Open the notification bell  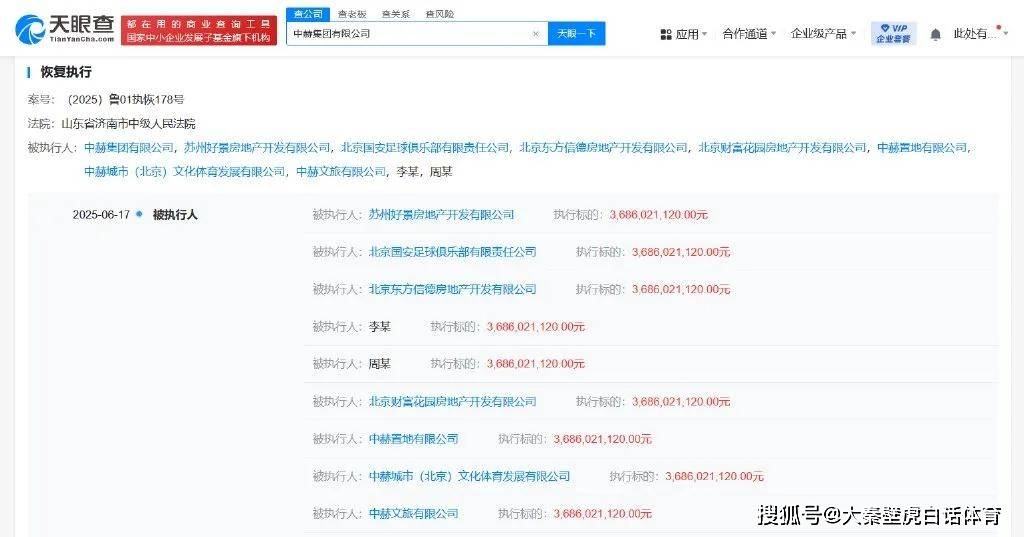point(936,35)
